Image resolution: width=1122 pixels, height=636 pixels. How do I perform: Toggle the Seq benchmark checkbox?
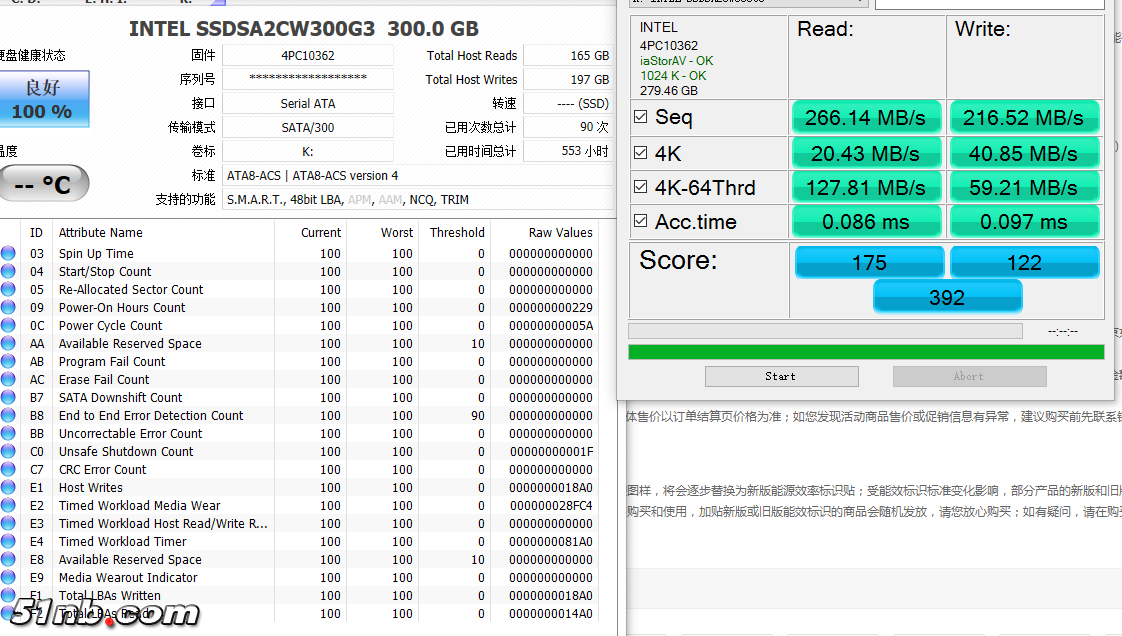coord(640,117)
